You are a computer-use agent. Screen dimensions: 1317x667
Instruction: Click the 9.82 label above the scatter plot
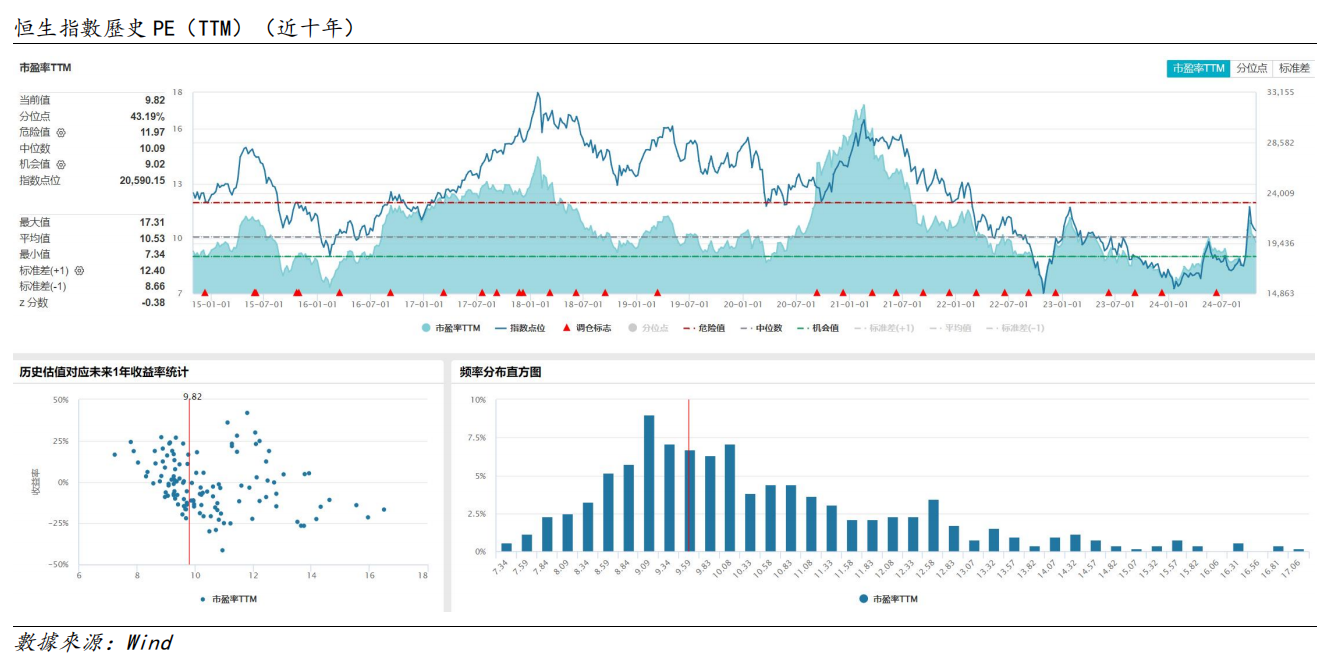pyautogui.click(x=192, y=397)
